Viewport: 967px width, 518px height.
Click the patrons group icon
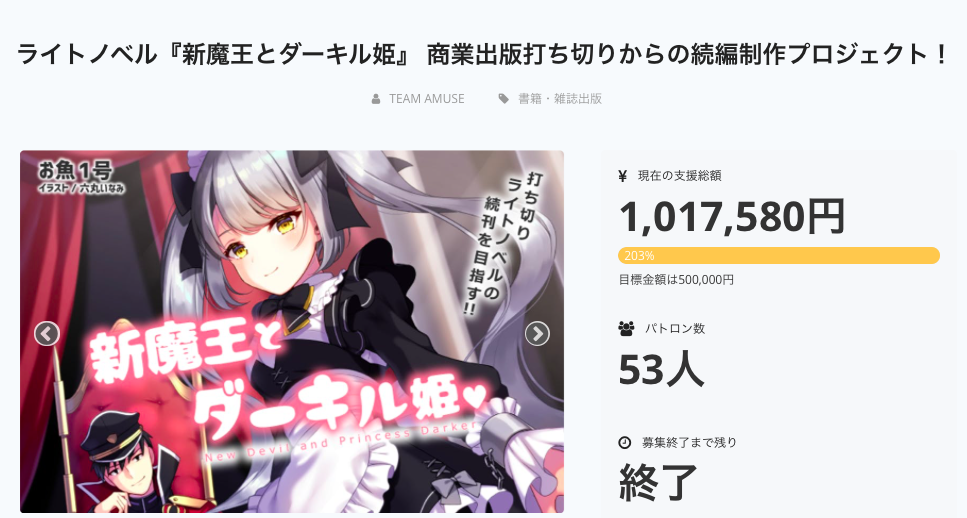pyautogui.click(x=626, y=329)
